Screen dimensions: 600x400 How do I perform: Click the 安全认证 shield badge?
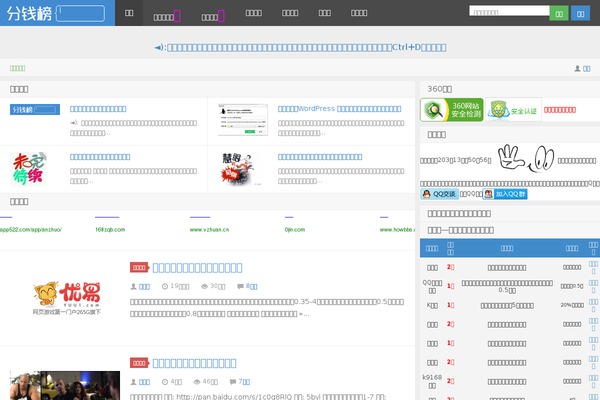click(x=513, y=110)
